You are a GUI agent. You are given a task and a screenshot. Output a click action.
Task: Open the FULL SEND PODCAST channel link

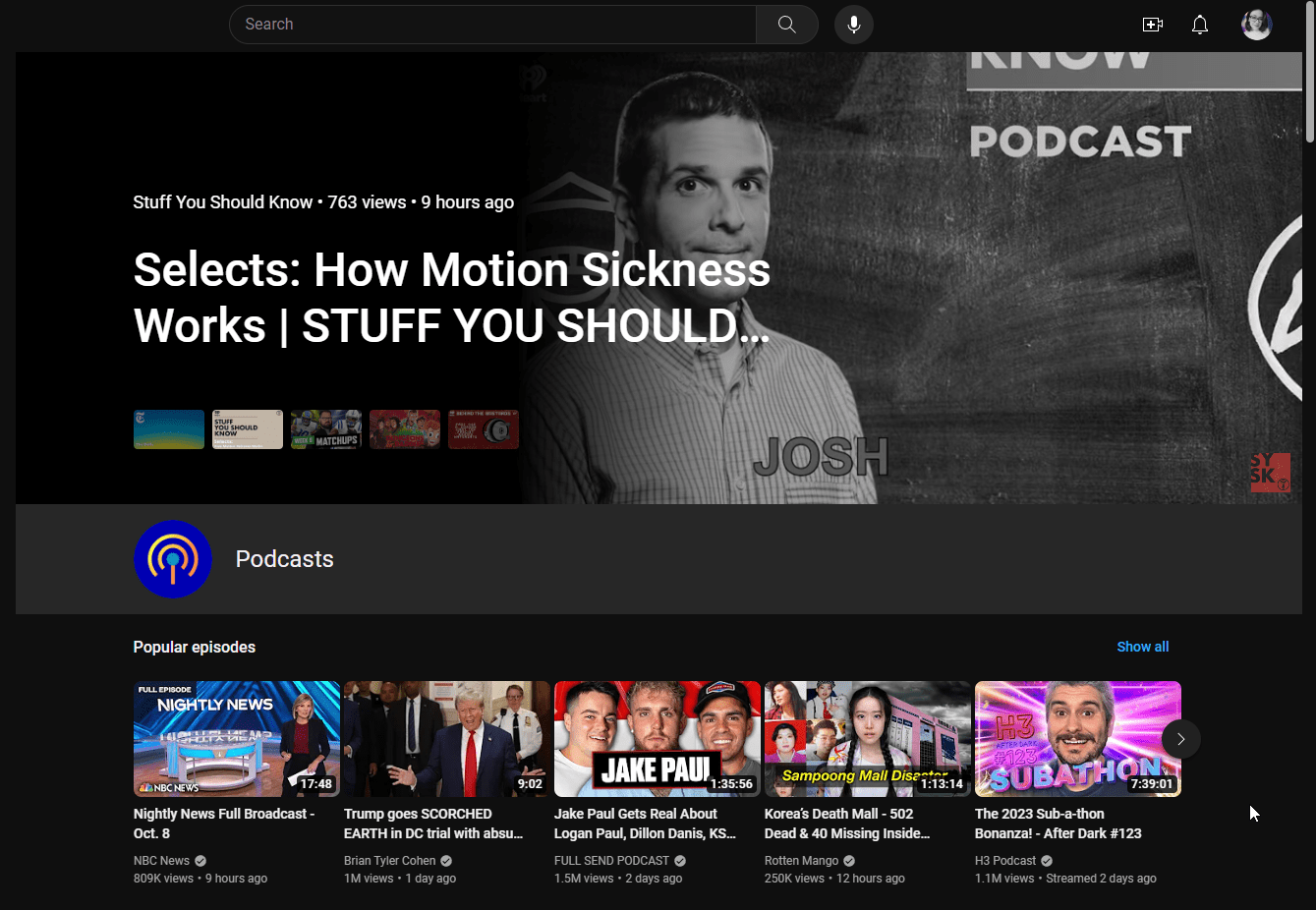click(x=611, y=861)
